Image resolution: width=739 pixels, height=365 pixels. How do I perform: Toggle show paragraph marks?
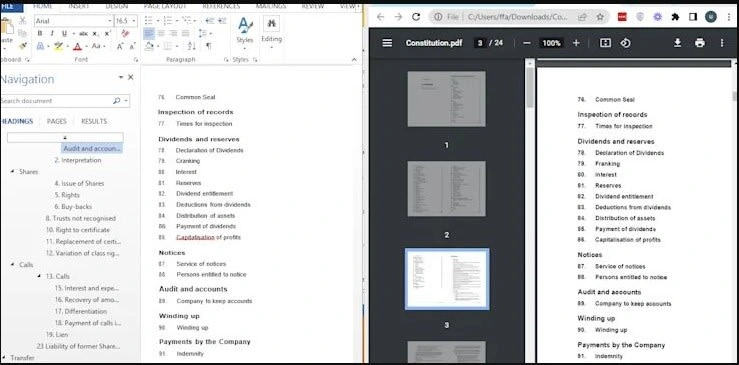[209, 46]
